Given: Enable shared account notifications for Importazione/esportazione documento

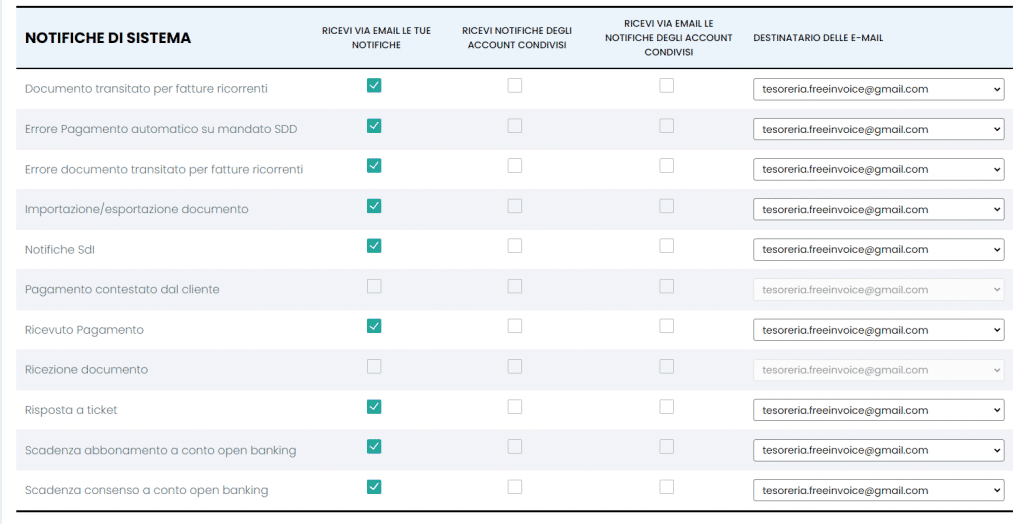Looking at the screenshot, I should tap(515, 206).
